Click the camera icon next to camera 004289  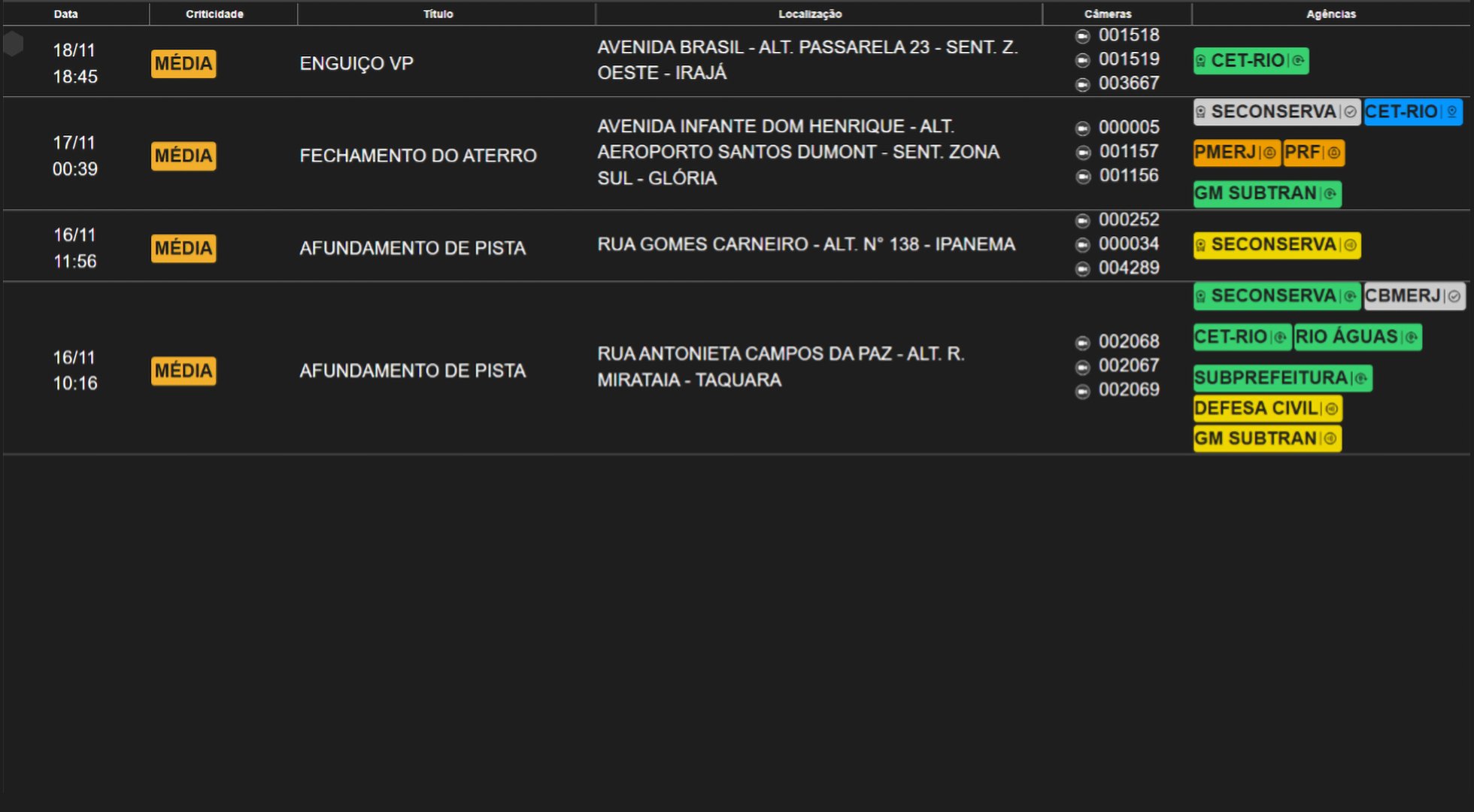tap(1083, 268)
